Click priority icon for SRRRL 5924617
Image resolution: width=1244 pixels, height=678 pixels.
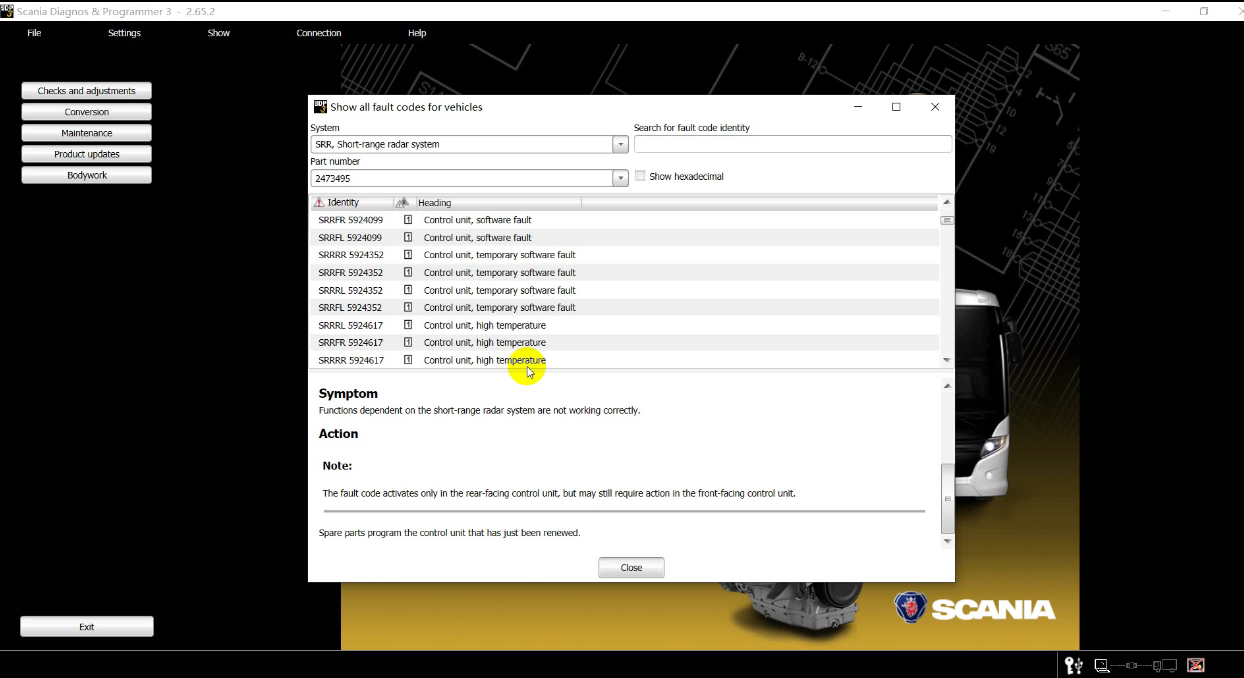[408, 325]
